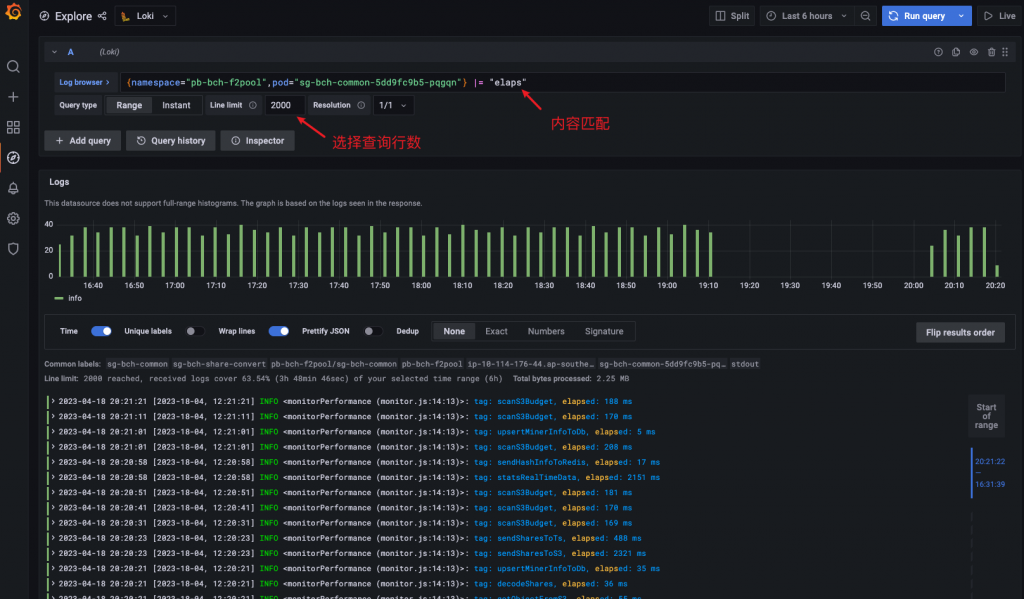Image resolution: width=1024 pixels, height=599 pixels.
Task: Open the Last 6 hours time picker
Action: click(x=807, y=16)
